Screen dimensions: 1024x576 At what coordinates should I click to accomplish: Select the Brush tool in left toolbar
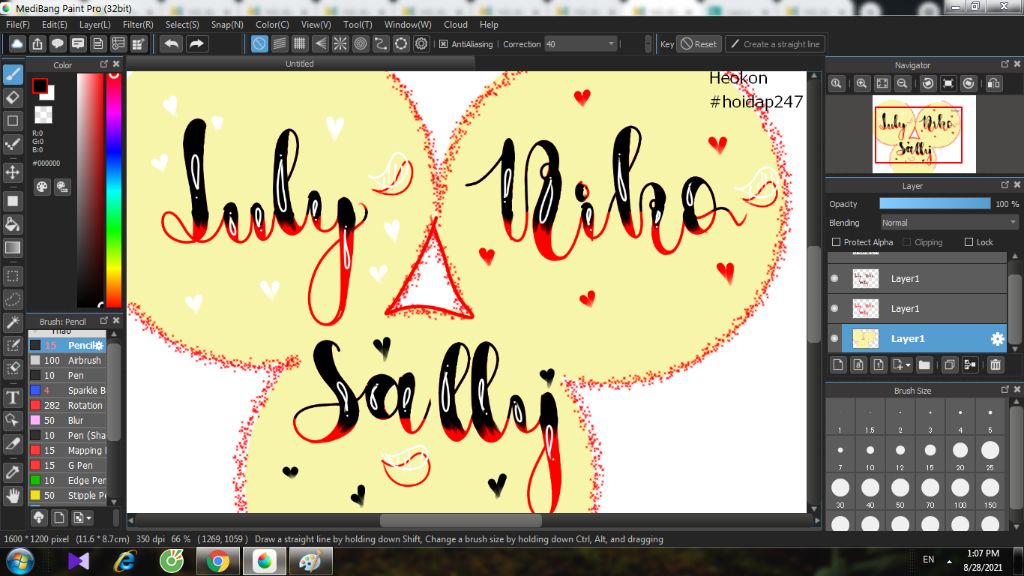tap(12, 74)
